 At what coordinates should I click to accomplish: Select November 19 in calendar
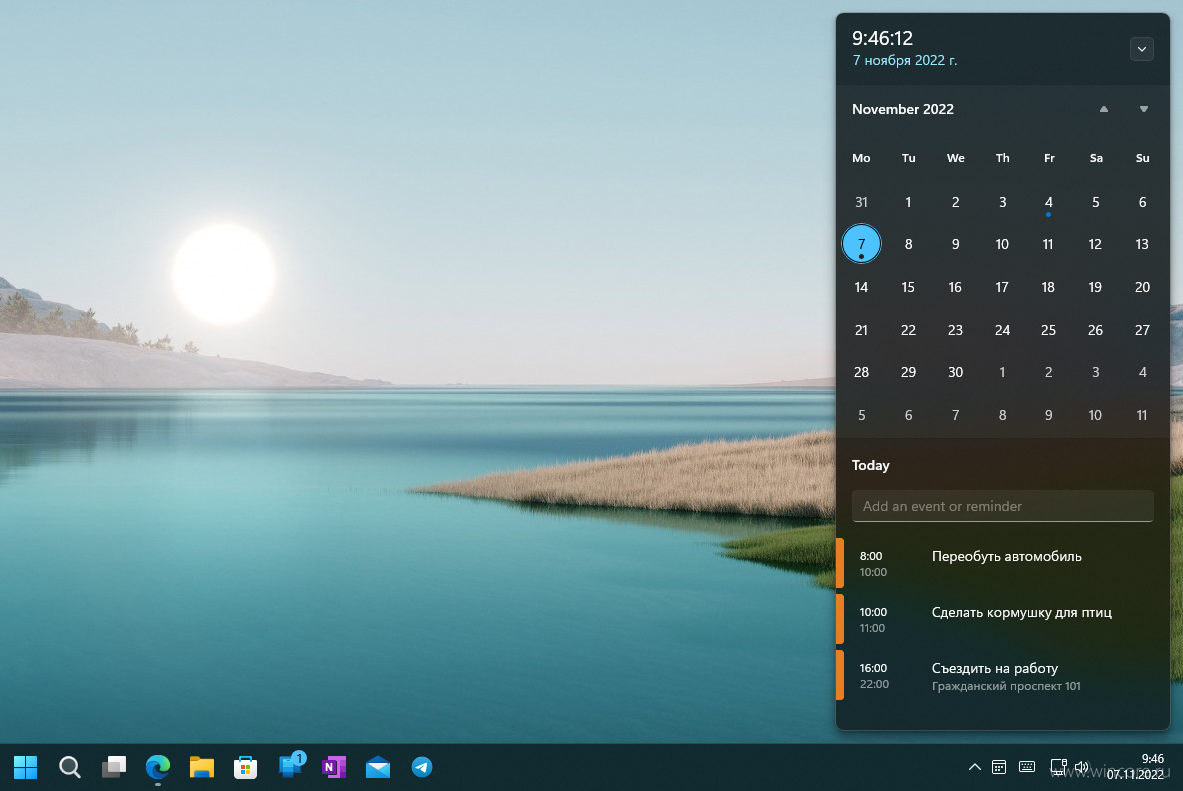coord(1095,287)
